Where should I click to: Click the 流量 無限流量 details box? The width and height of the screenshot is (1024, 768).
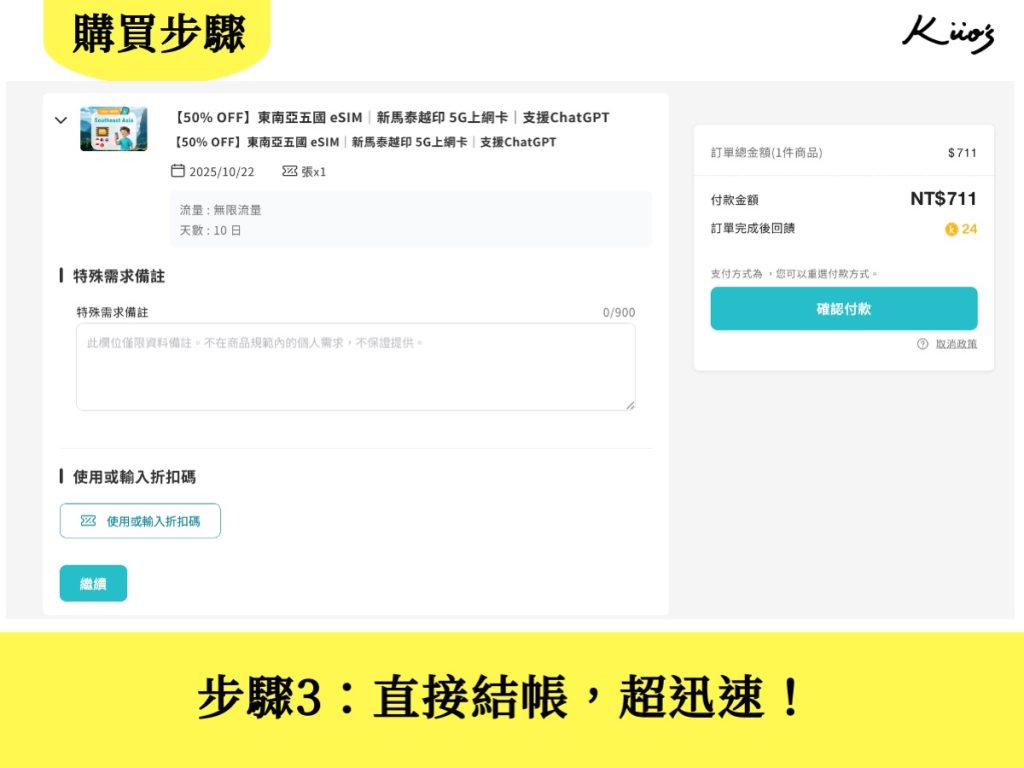pos(410,219)
